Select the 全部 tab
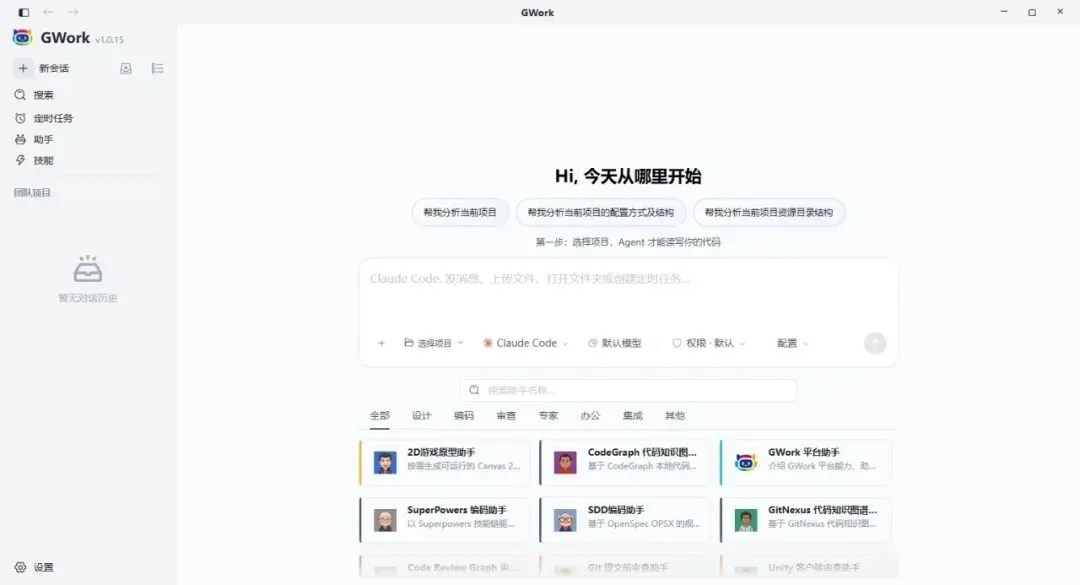The image size is (1080, 585). [380, 415]
